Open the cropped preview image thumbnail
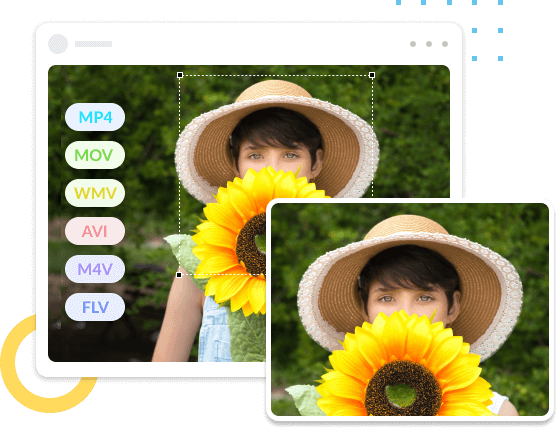This screenshot has height=429, width=558. coord(410,309)
